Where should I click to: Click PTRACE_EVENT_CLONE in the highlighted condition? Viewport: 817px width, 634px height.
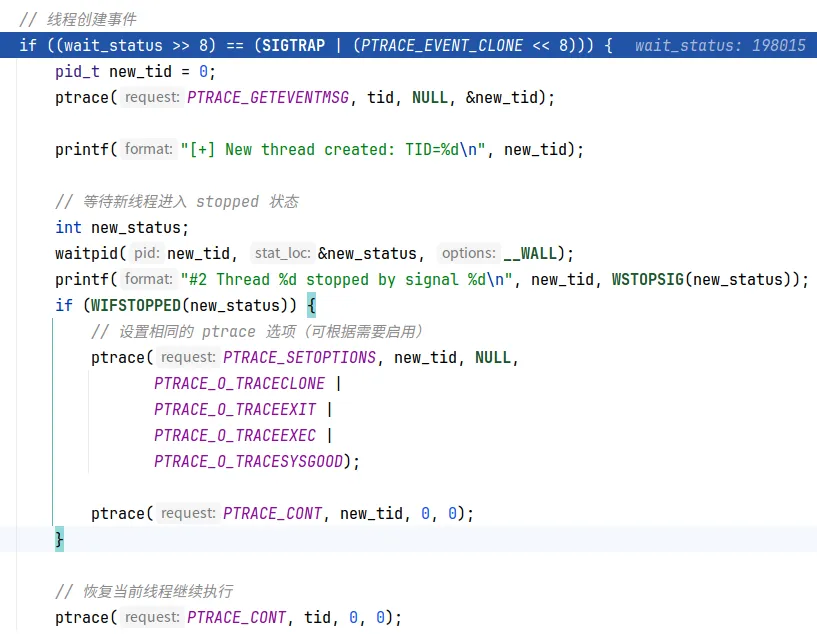click(x=441, y=45)
